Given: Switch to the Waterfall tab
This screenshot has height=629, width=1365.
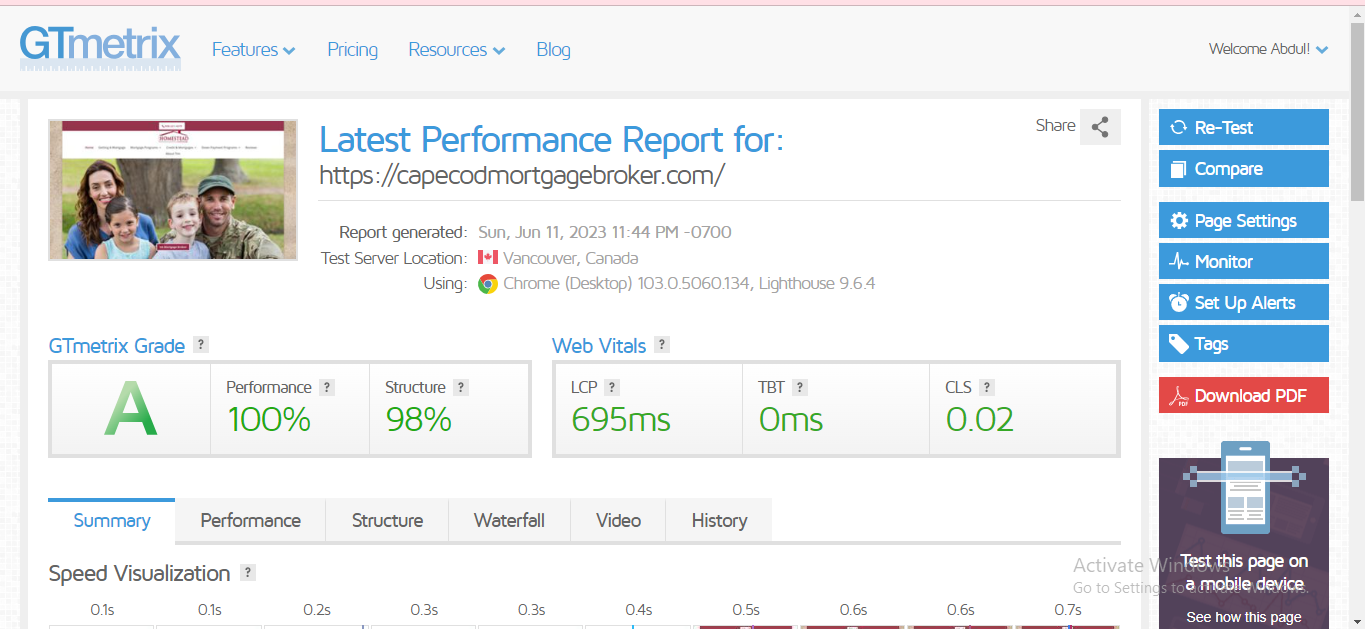Looking at the screenshot, I should [509, 520].
